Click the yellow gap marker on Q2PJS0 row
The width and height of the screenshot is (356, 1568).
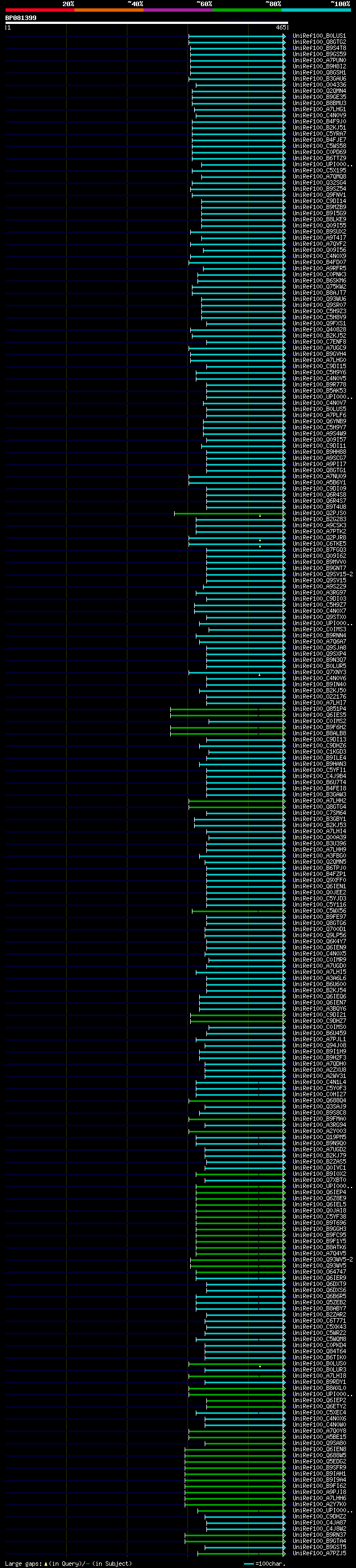coord(260,516)
